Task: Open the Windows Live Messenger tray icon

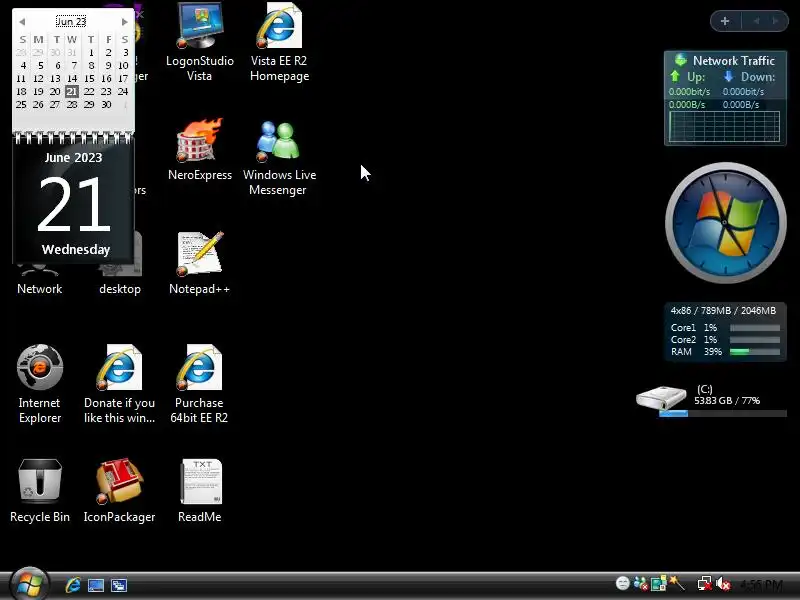Action: (640, 583)
